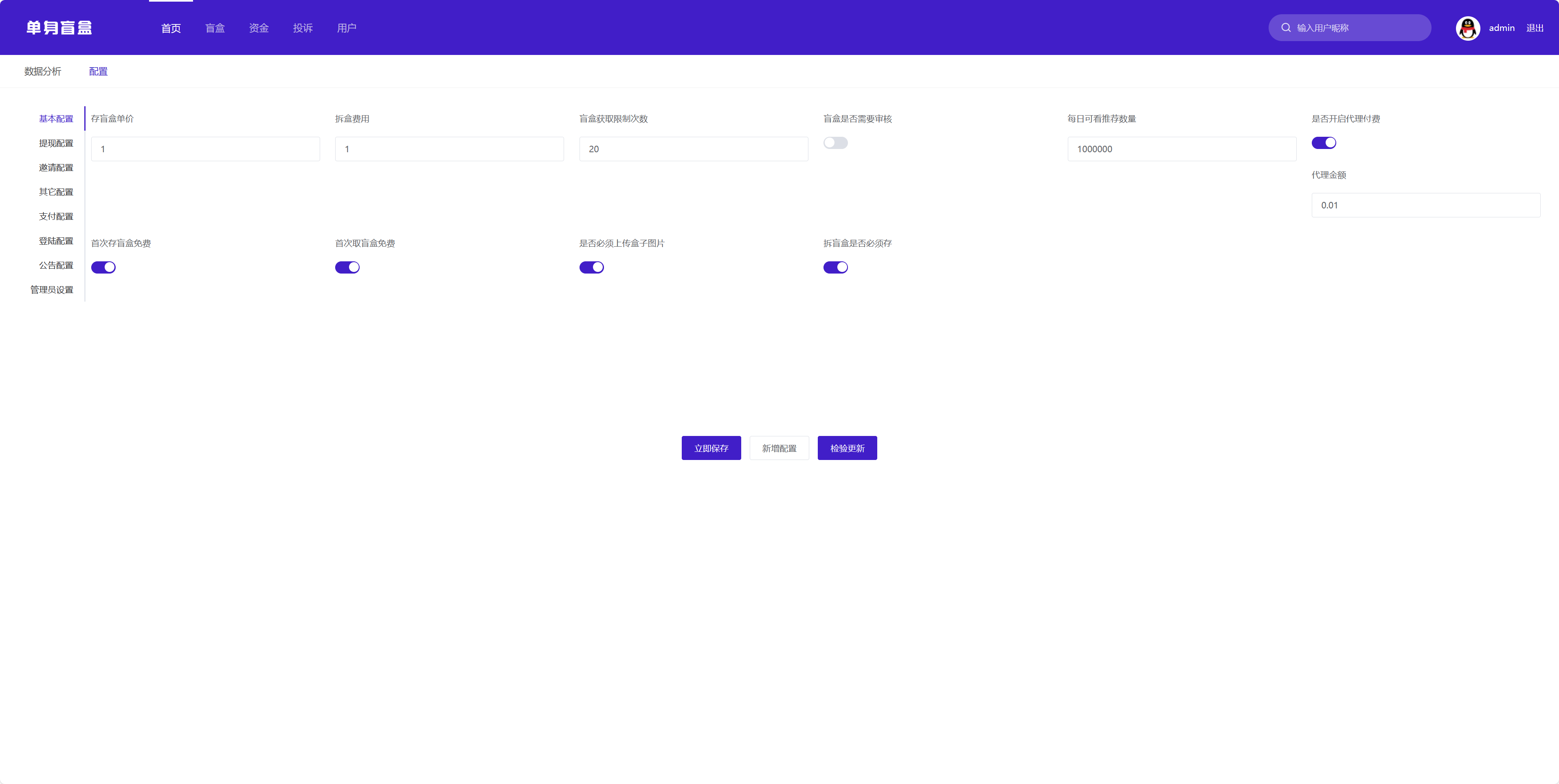Disable the 是否开启代理付费 switch
1559x784 pixels.
click(x=1324, y=143)
